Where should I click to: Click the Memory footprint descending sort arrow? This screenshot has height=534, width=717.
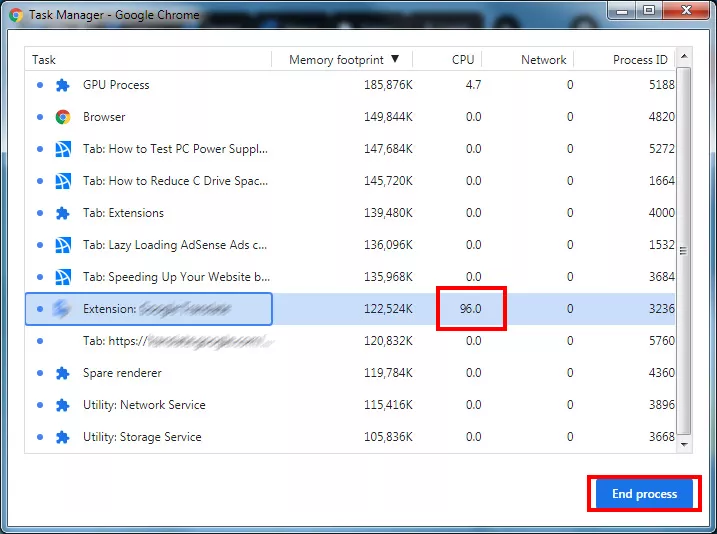coord(395,59)
